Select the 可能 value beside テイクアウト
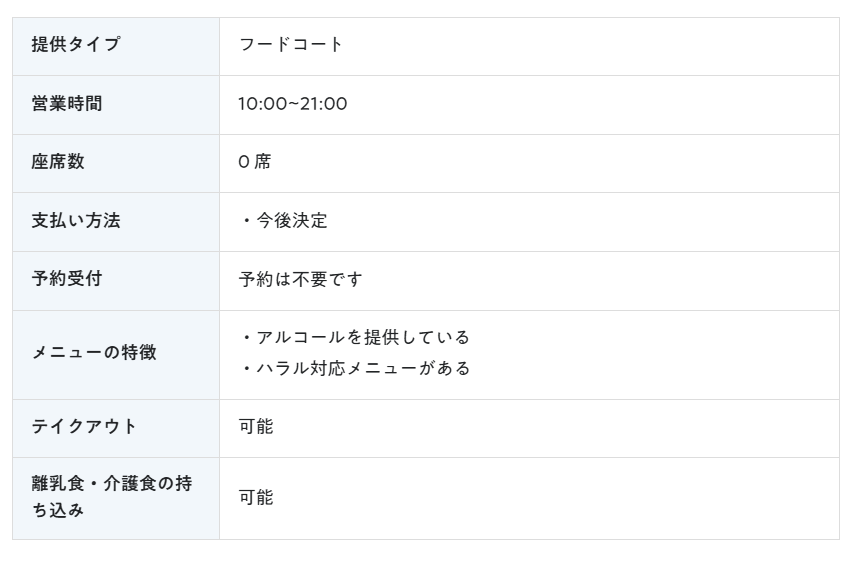This screenshot has height=564, width=859. pos(256,426)
